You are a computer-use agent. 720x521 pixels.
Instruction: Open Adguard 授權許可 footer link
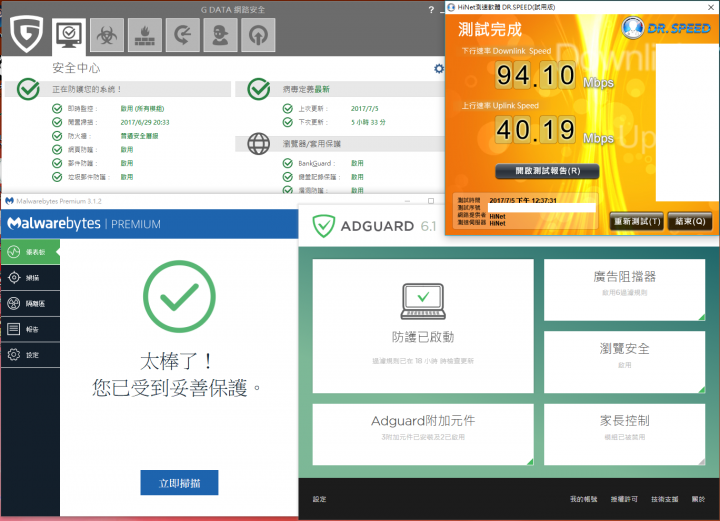click(x=624, y=499)
